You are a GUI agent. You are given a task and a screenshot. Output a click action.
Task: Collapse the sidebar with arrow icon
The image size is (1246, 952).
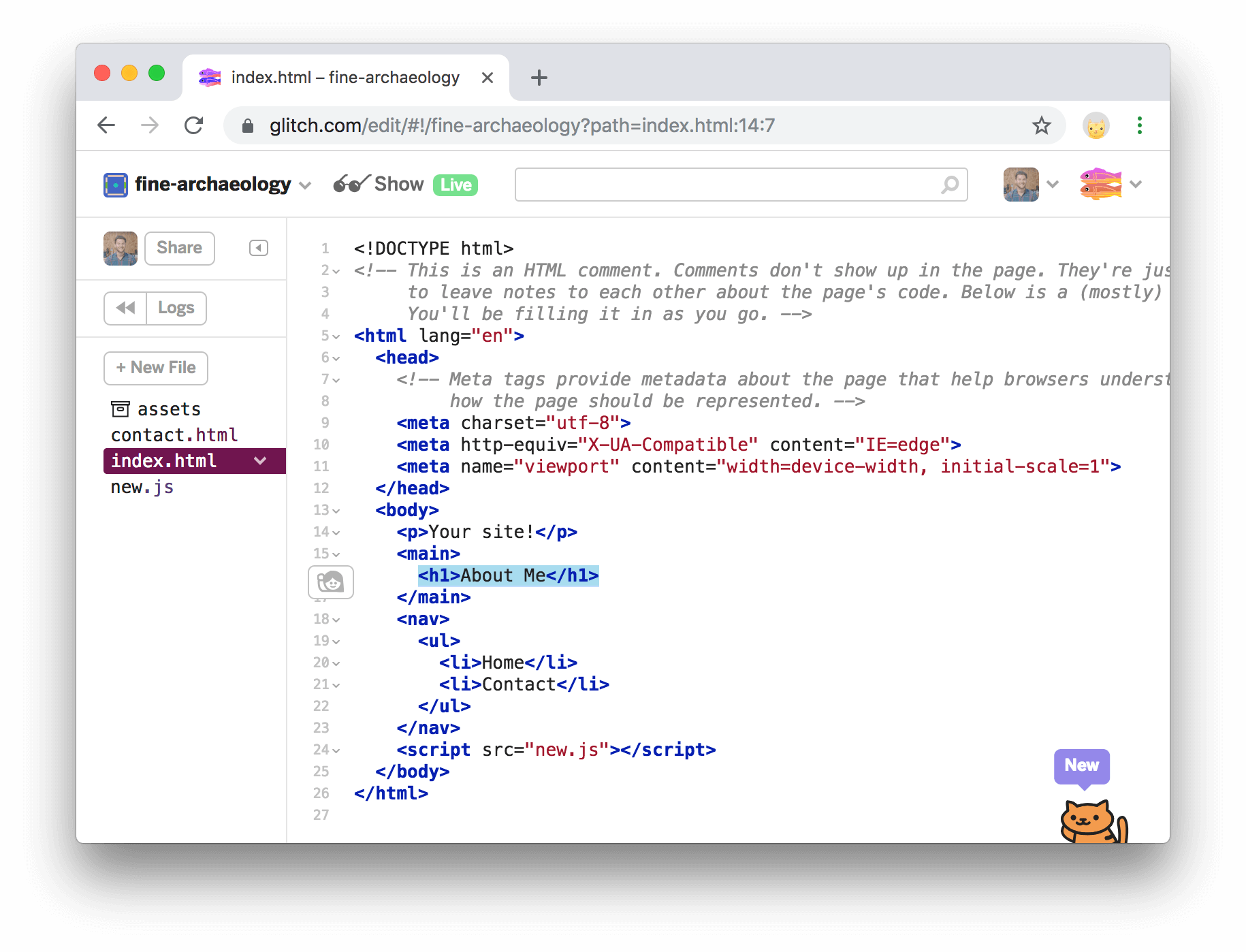(x=259, y=248)
